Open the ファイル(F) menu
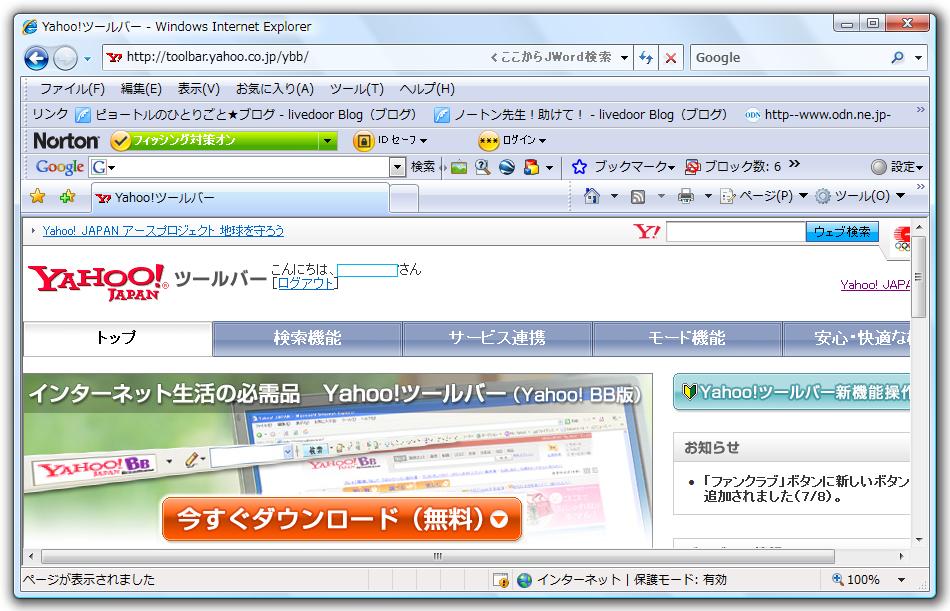This screenshot has height=611, width=950. tap(72, 89)
